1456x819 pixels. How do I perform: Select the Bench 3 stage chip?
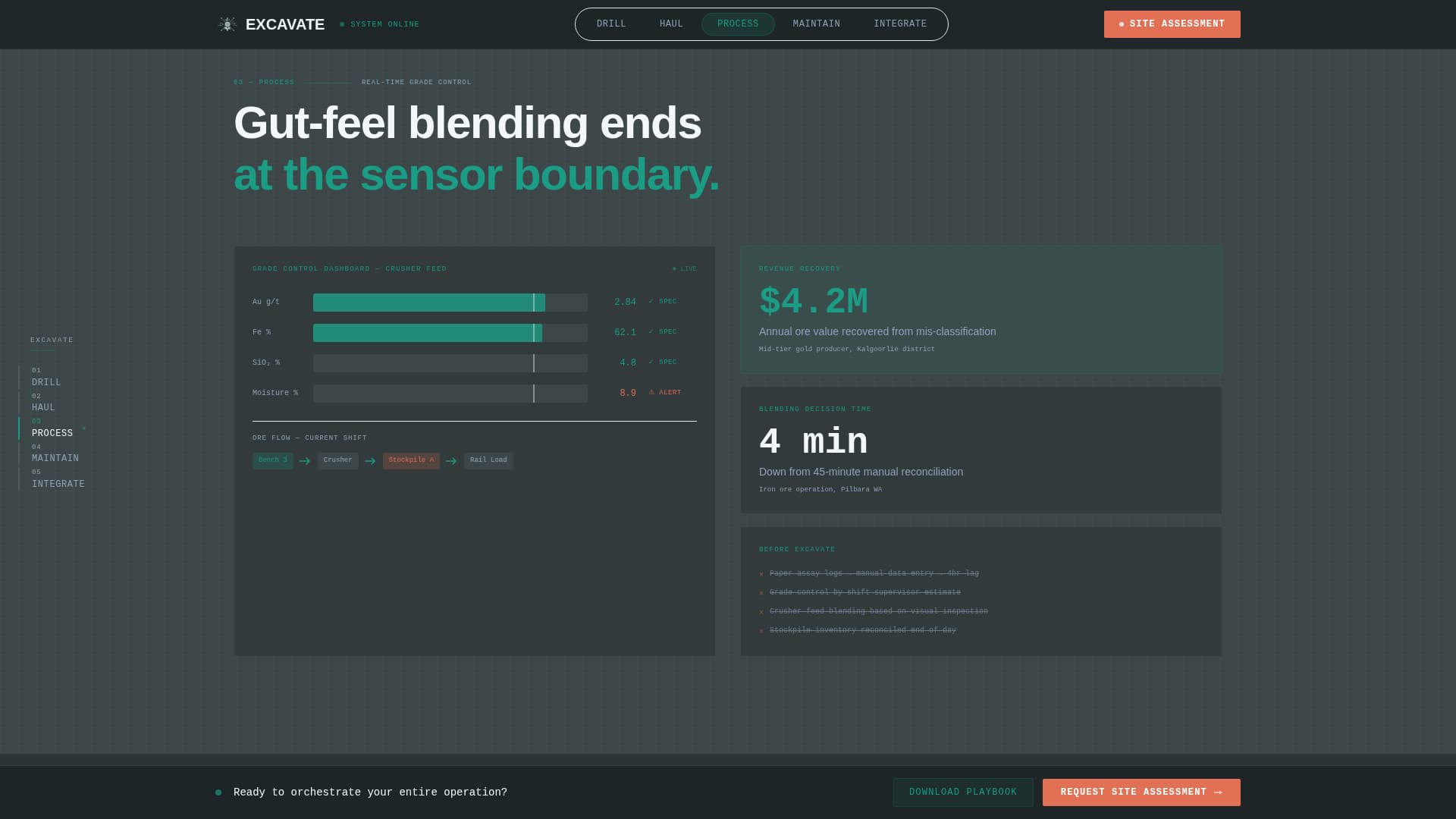272,460
